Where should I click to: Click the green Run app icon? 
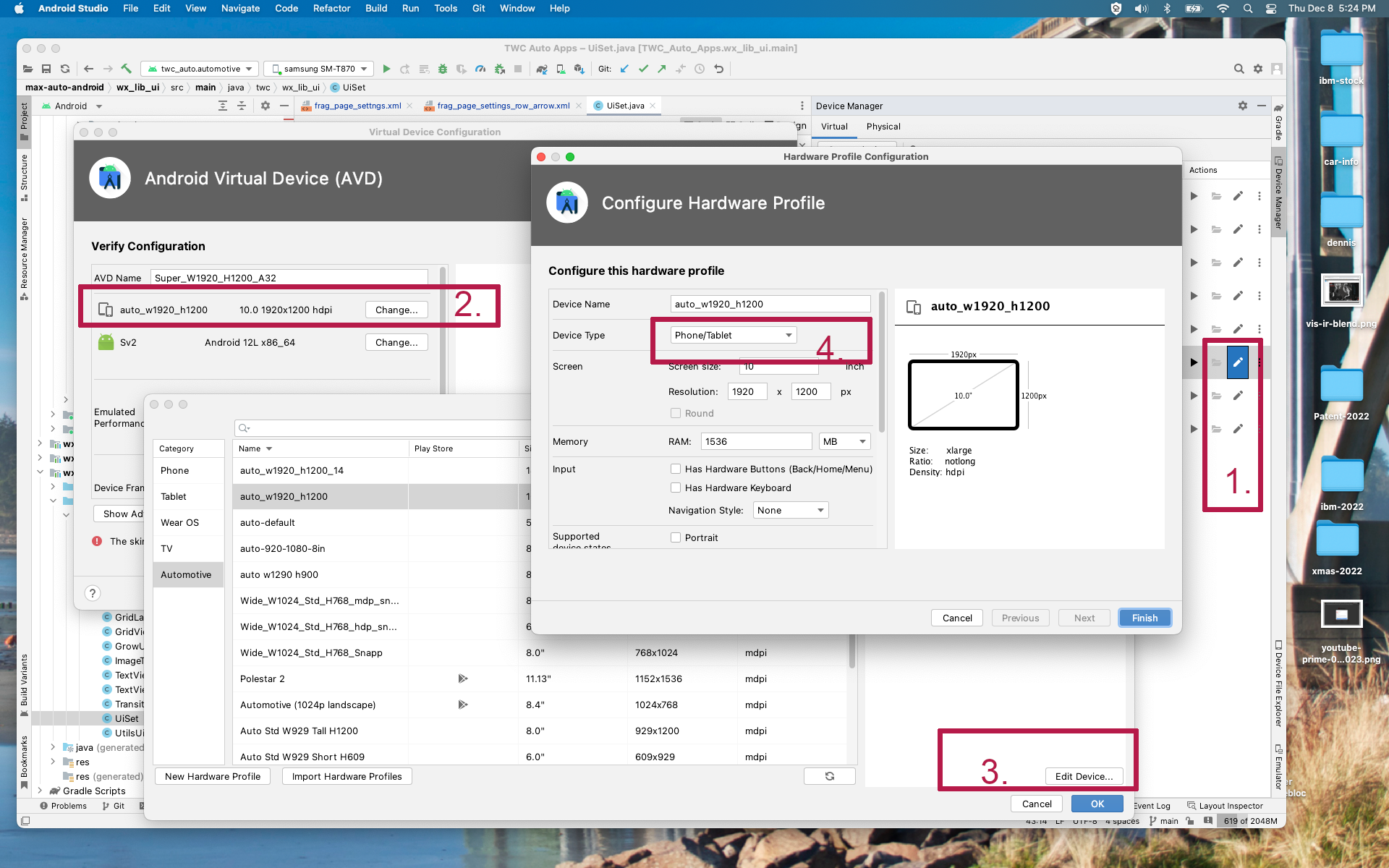[386, 69]
